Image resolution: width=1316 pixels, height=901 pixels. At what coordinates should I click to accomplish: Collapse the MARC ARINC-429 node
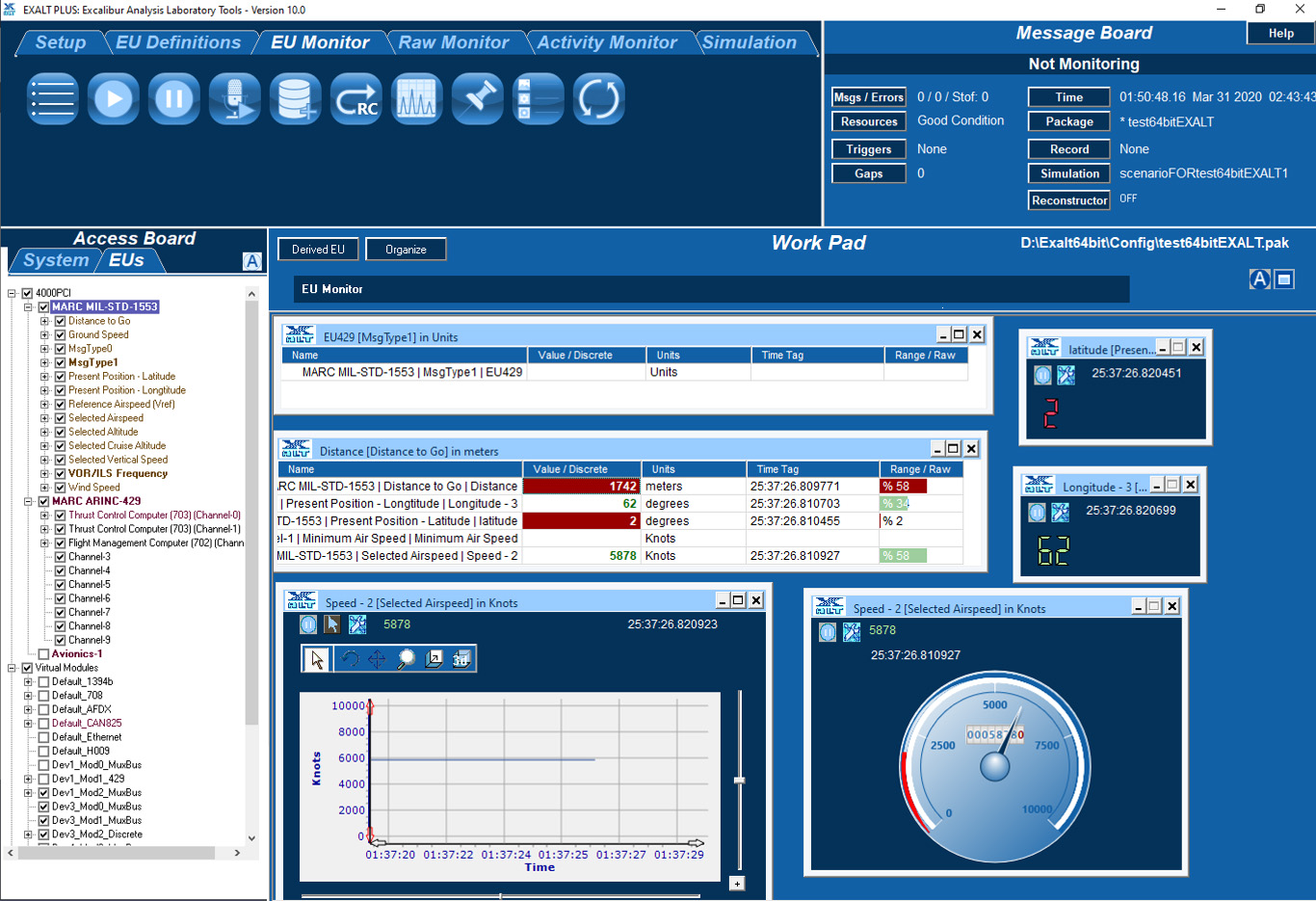tap(29, 501)
